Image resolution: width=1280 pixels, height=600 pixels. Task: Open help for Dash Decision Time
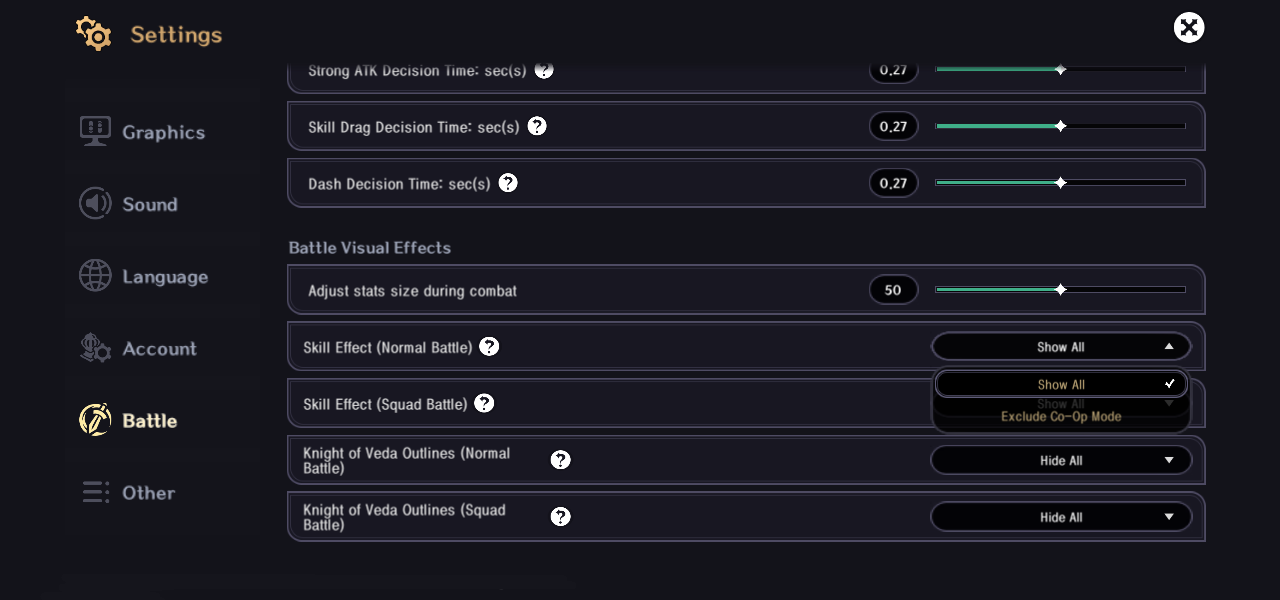(x=508, y=183)
